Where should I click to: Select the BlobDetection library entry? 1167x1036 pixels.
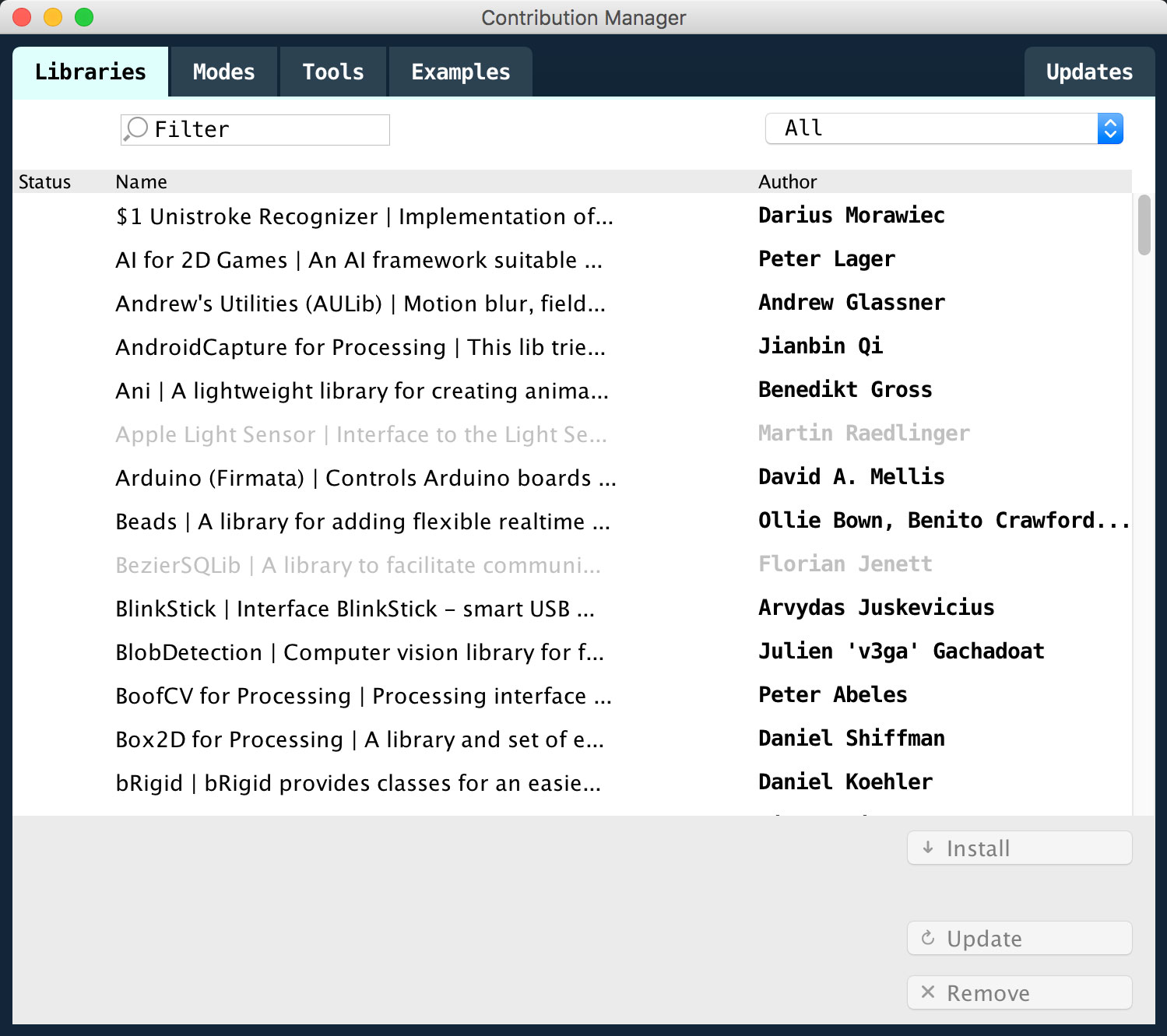(360, 652)
